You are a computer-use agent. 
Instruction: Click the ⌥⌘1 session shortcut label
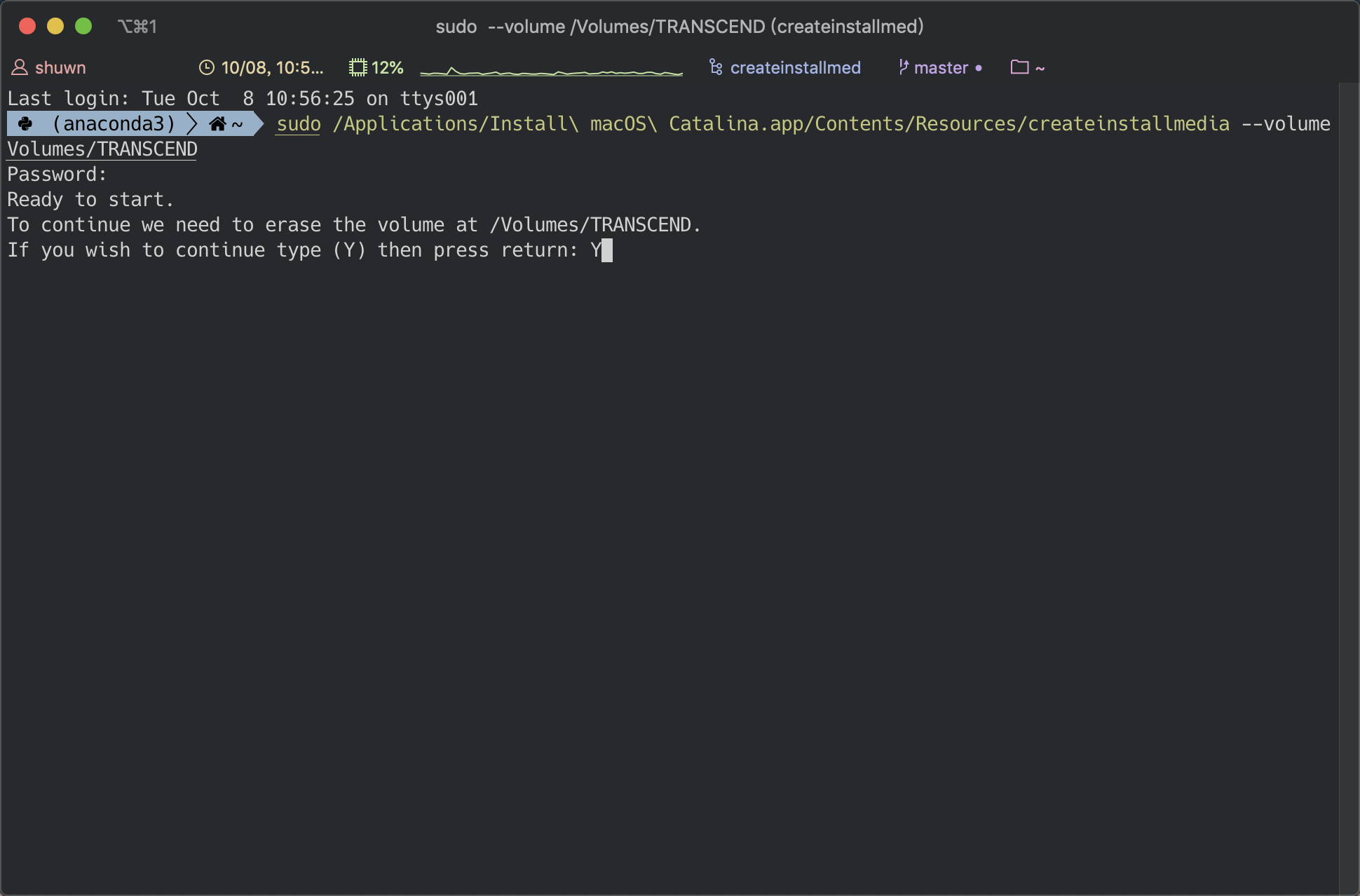tap(137, 27)
